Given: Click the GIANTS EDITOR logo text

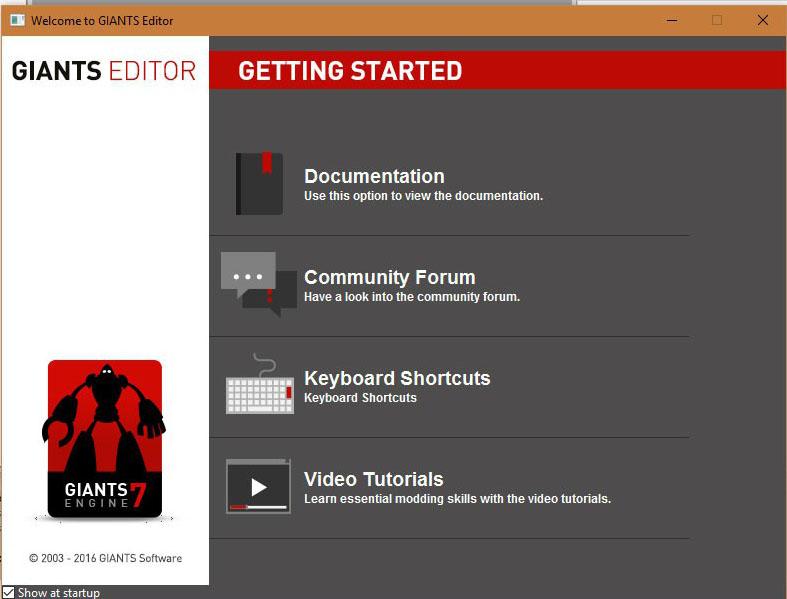Looking at the screenshot, I should 104,71.
